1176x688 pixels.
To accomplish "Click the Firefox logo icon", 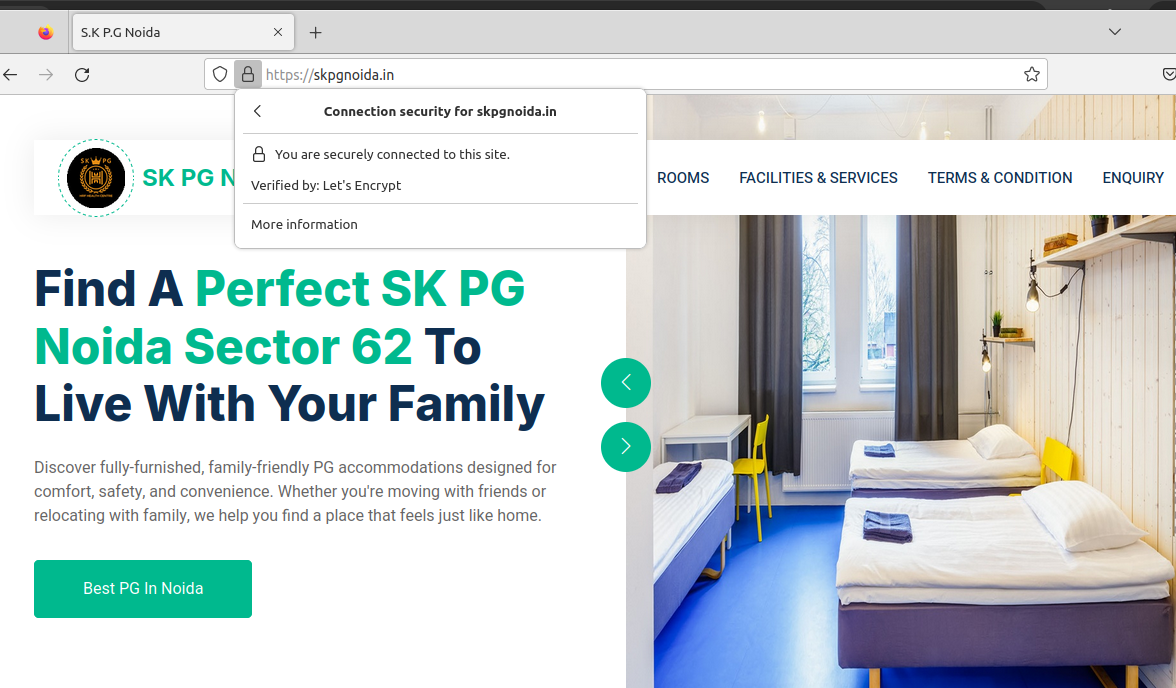I will tap(45, 32).
